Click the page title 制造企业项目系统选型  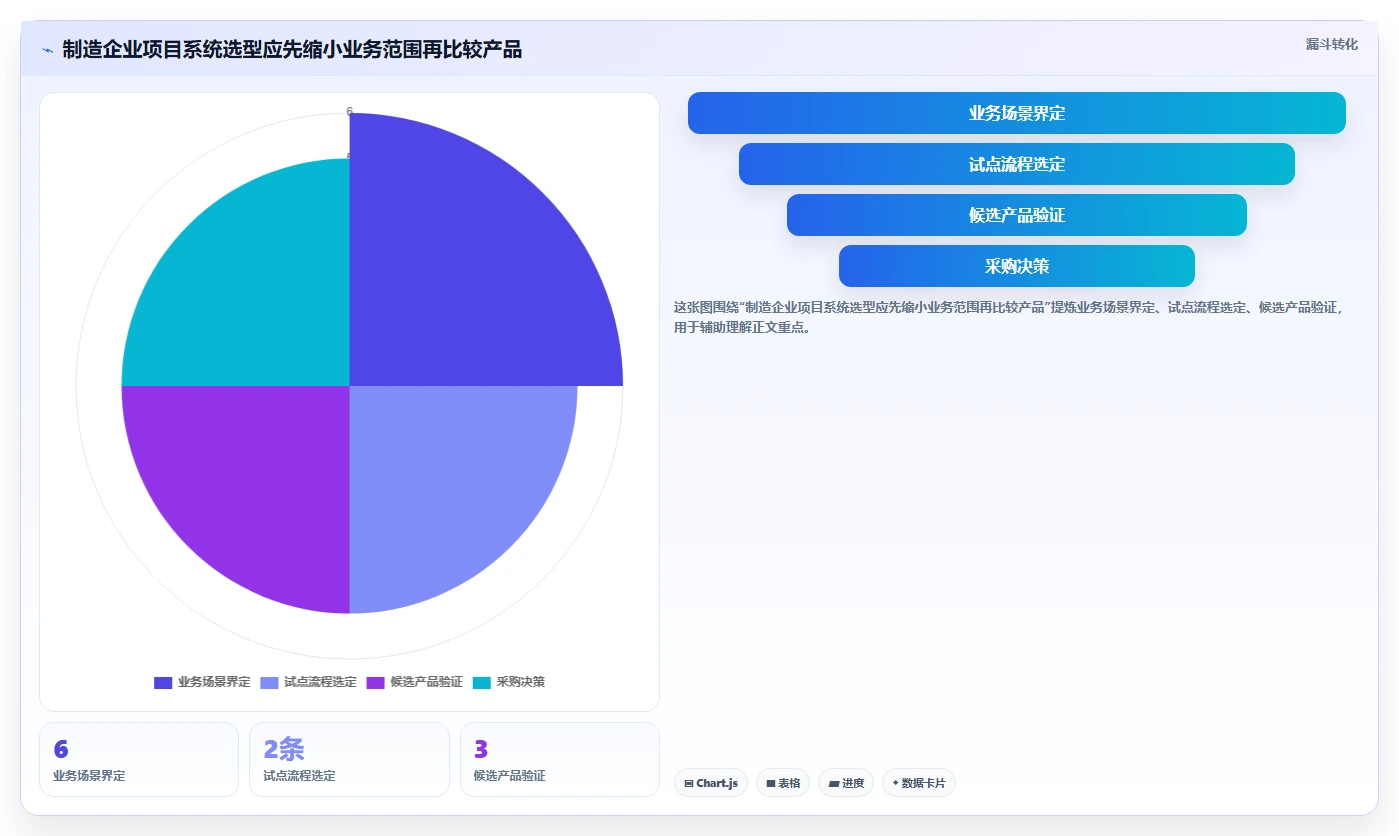click(x=292, y=50)
